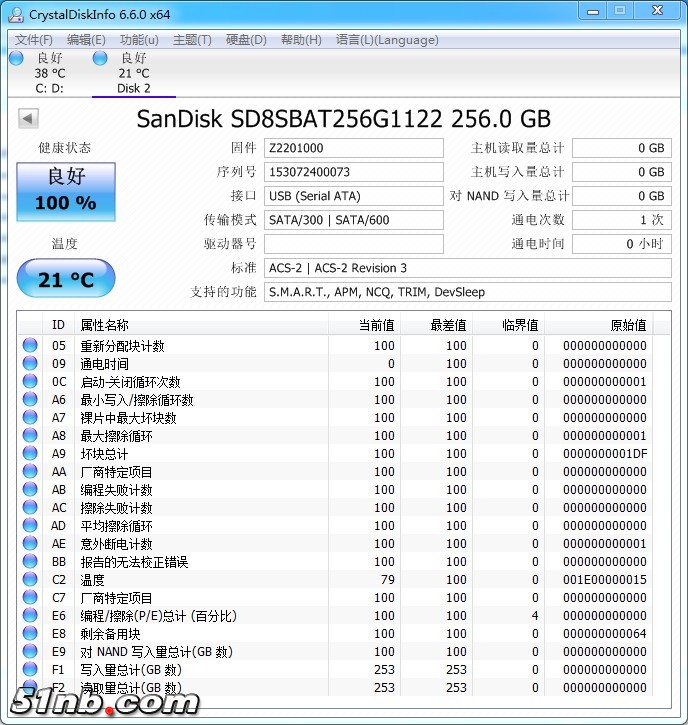Open the 功能(u) menu
Screen dimensions: 688x725
(139, 40)
